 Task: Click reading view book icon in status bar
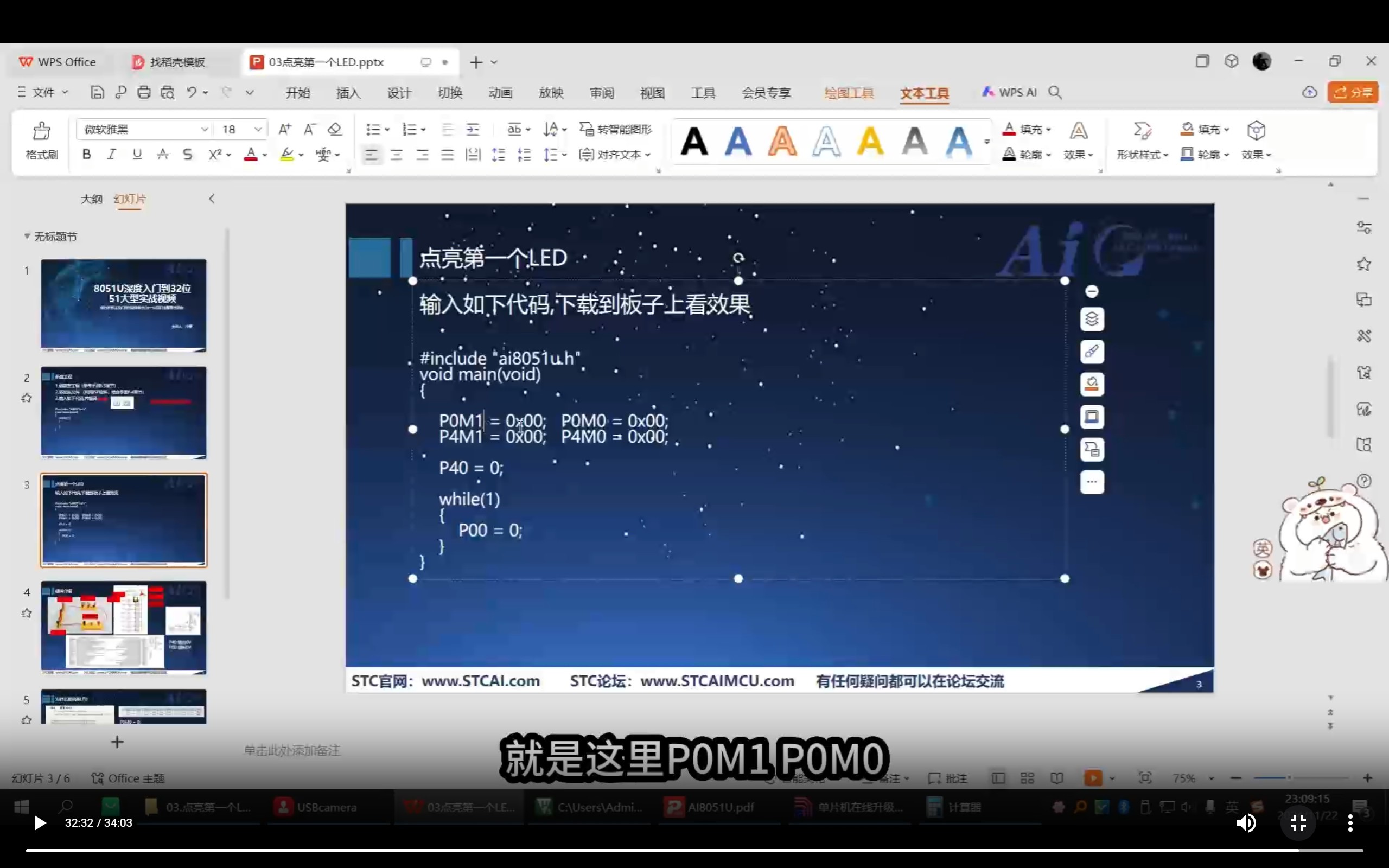(1057, 778)
